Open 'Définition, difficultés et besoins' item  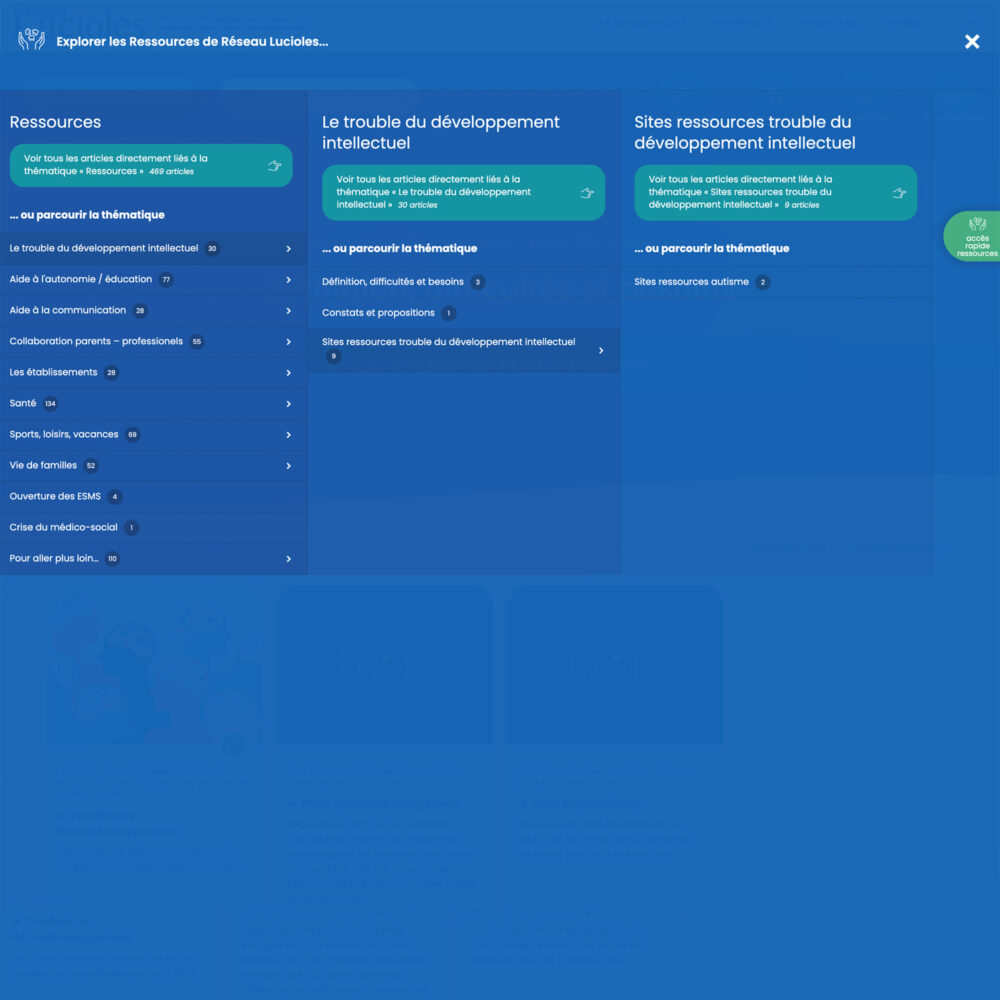click(464, 282)
